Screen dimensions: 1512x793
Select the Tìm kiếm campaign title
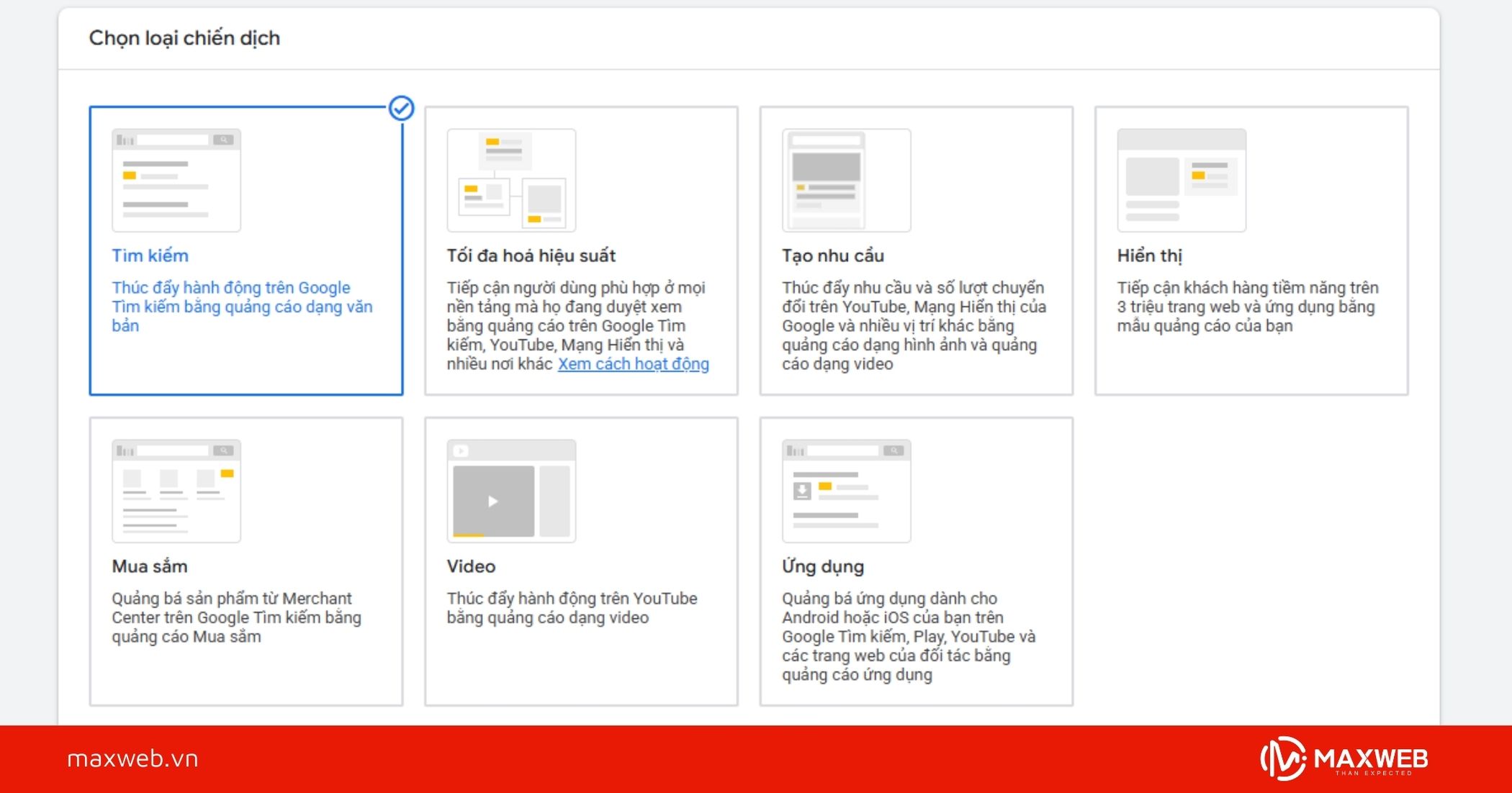[150, 256]
